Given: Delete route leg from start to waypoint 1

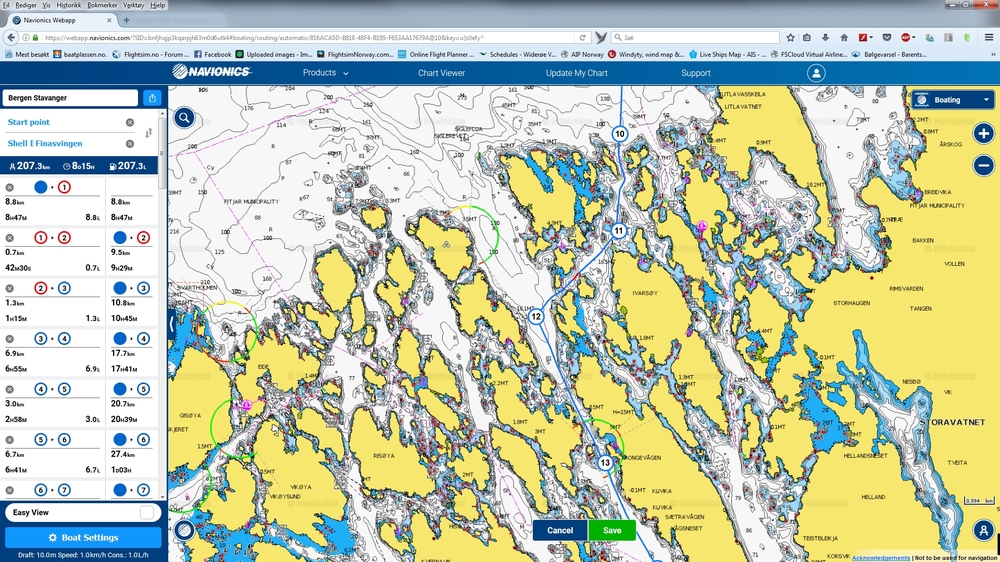Looking at the screenshot, I should [10, 188].
